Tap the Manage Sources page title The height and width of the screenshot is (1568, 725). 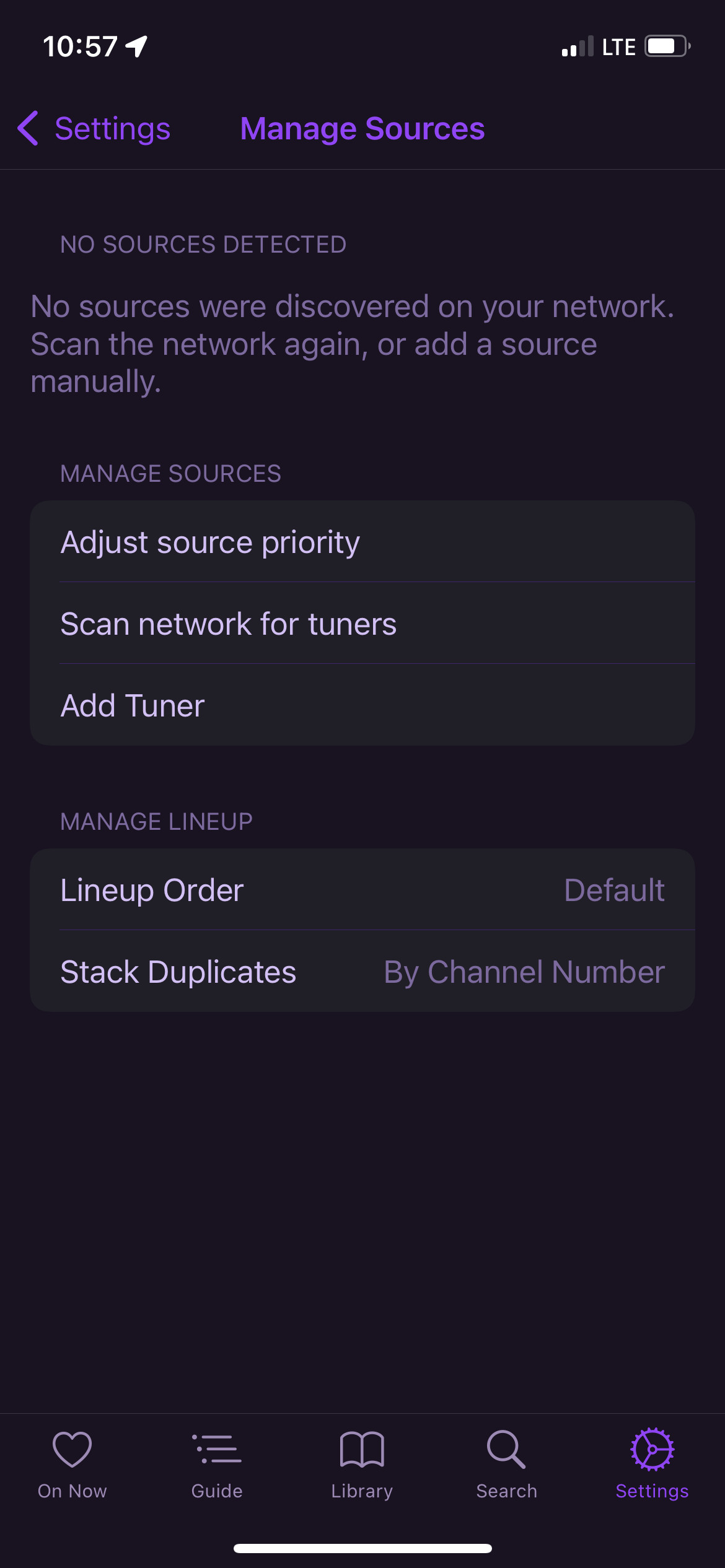click(x=362, y=129)
